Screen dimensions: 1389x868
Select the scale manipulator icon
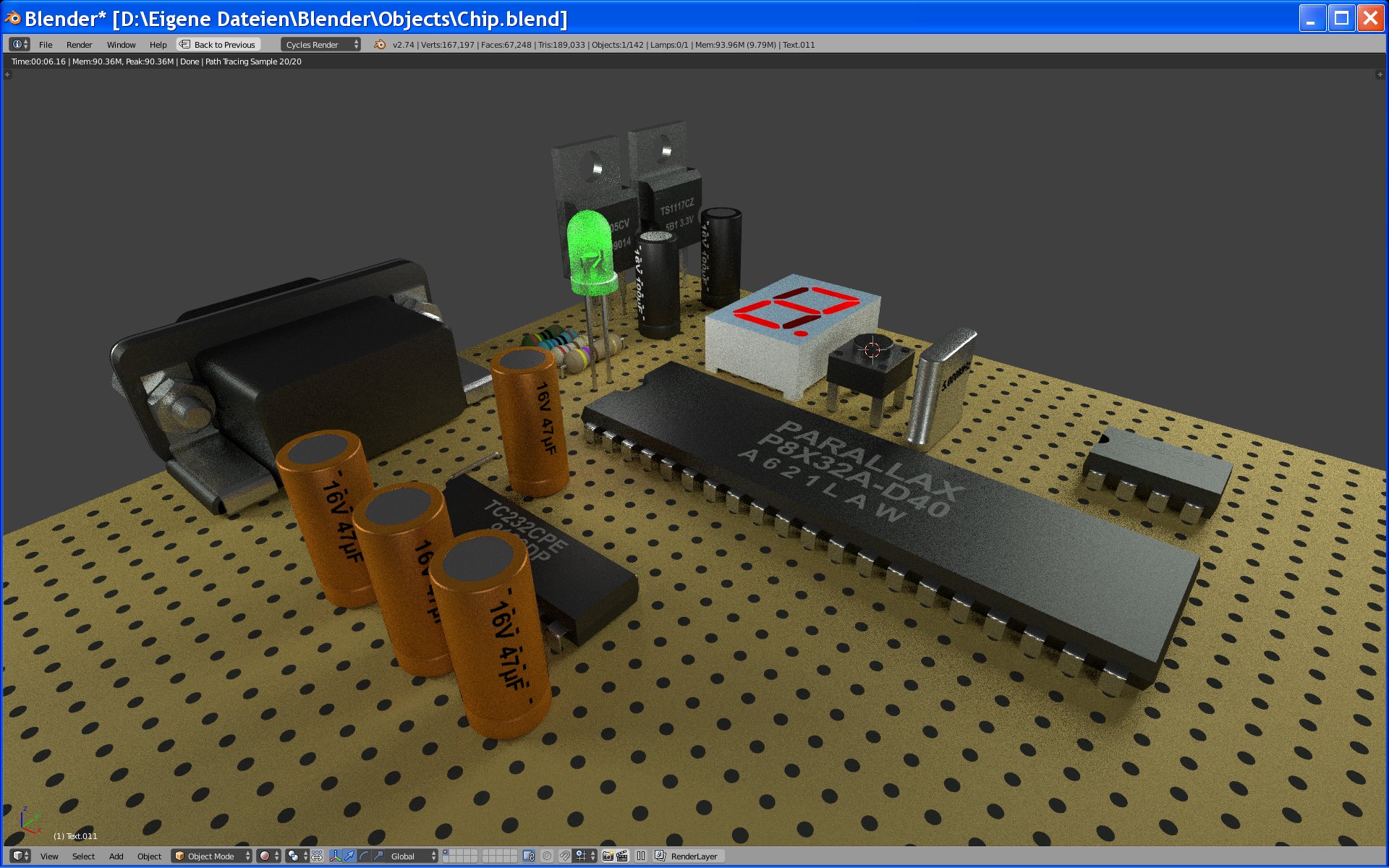point(378,856)
